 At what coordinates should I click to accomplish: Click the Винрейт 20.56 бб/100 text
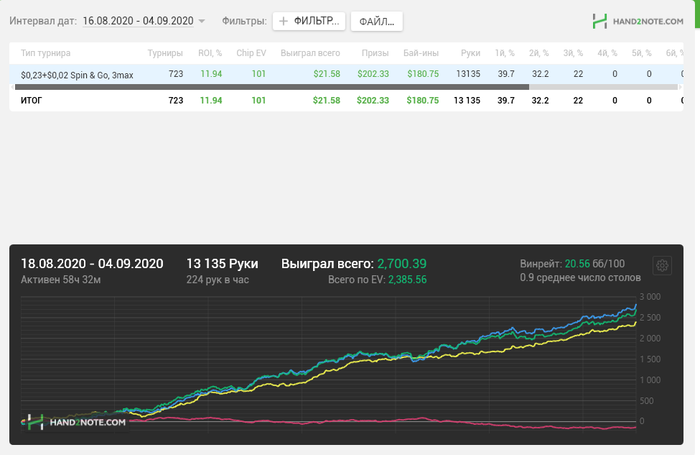click(x=572, y=263)
